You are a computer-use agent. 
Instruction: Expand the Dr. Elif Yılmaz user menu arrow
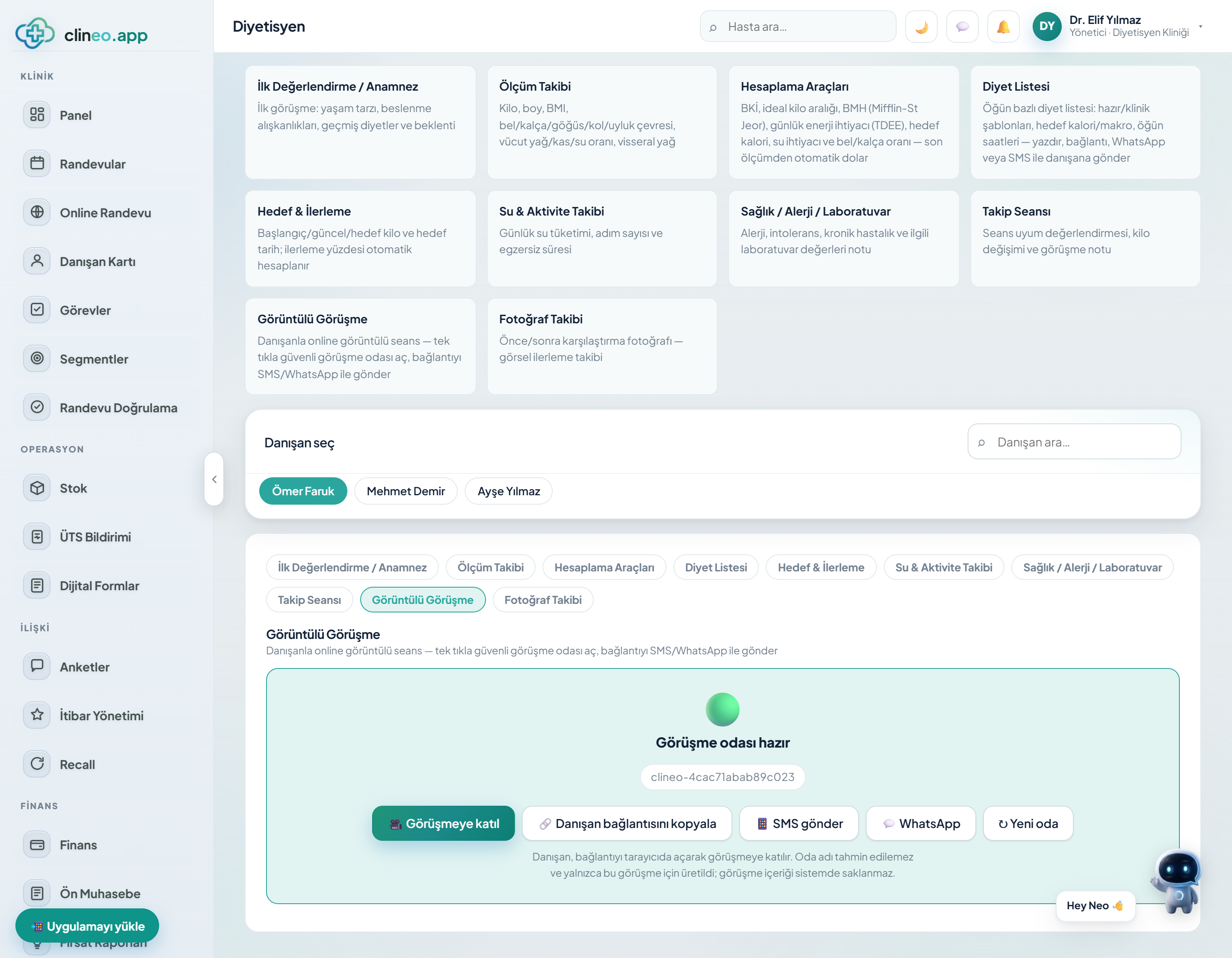click(x=1200, y=27)
